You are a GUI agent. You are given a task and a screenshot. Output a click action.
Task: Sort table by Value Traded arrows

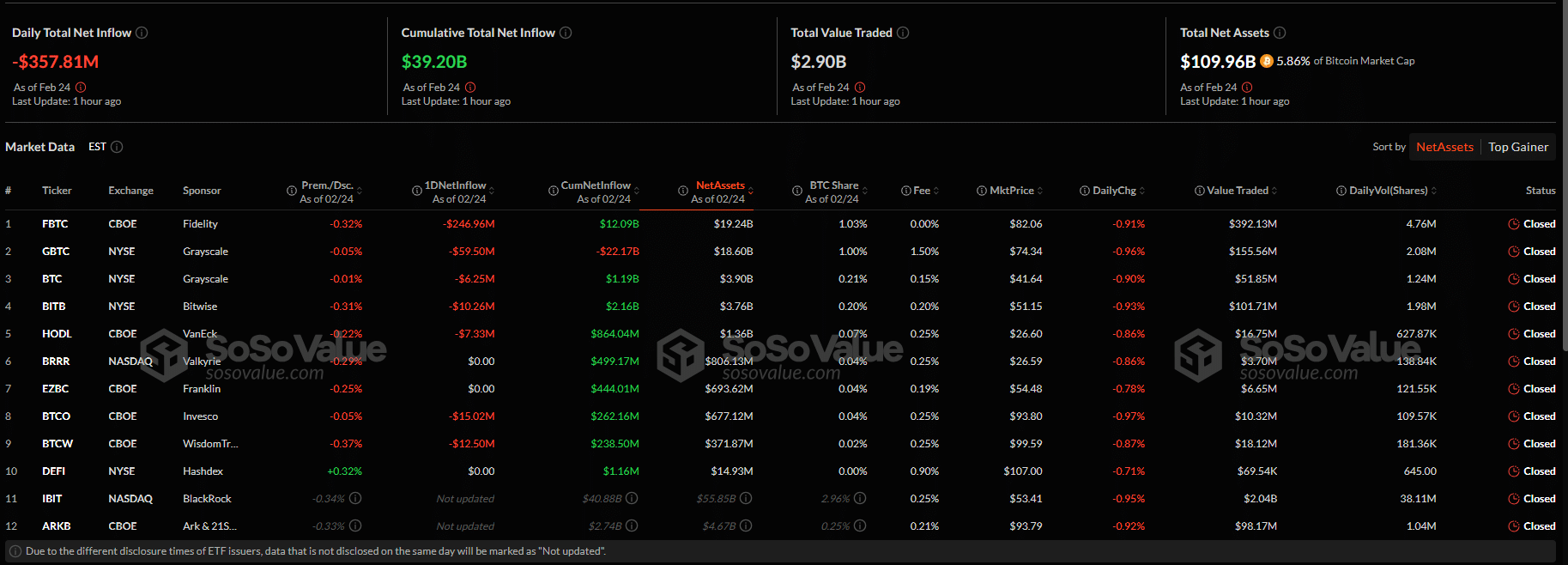tap(1274, 191)
